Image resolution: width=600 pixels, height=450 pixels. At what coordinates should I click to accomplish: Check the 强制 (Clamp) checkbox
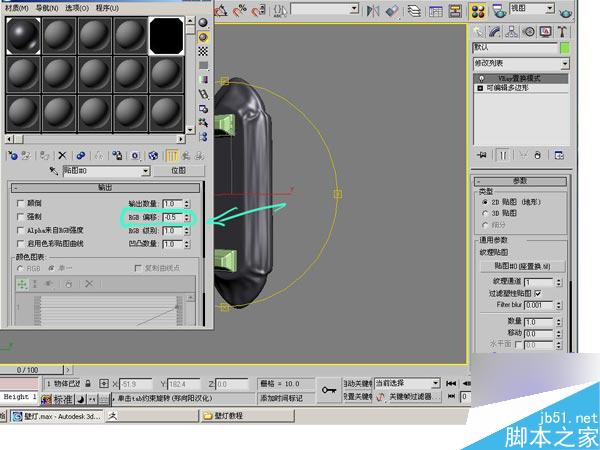click(x=21, y=217)
